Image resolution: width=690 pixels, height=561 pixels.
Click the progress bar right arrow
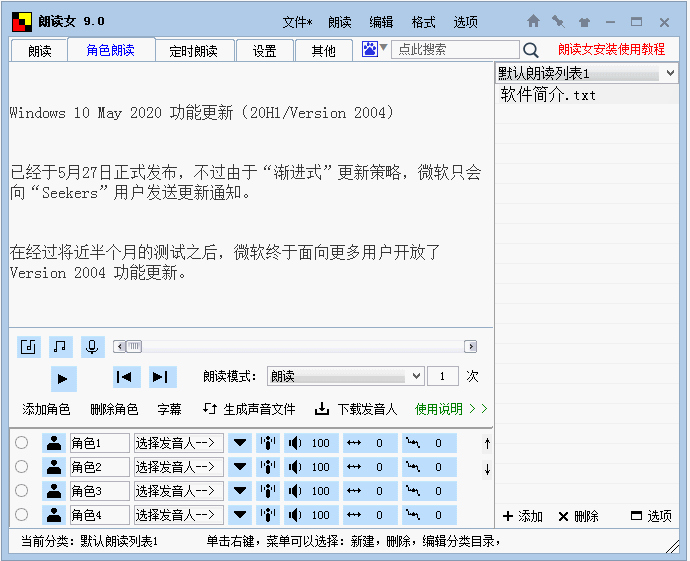[x=471, y=347]
